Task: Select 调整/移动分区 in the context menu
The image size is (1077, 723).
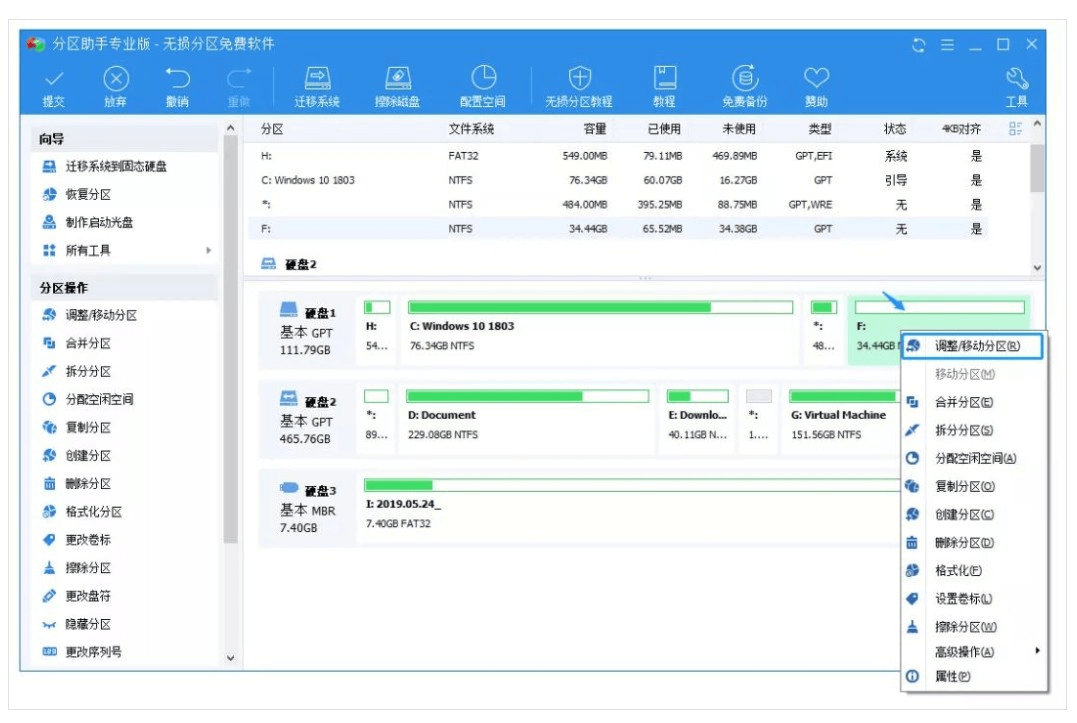Action: 976,346
